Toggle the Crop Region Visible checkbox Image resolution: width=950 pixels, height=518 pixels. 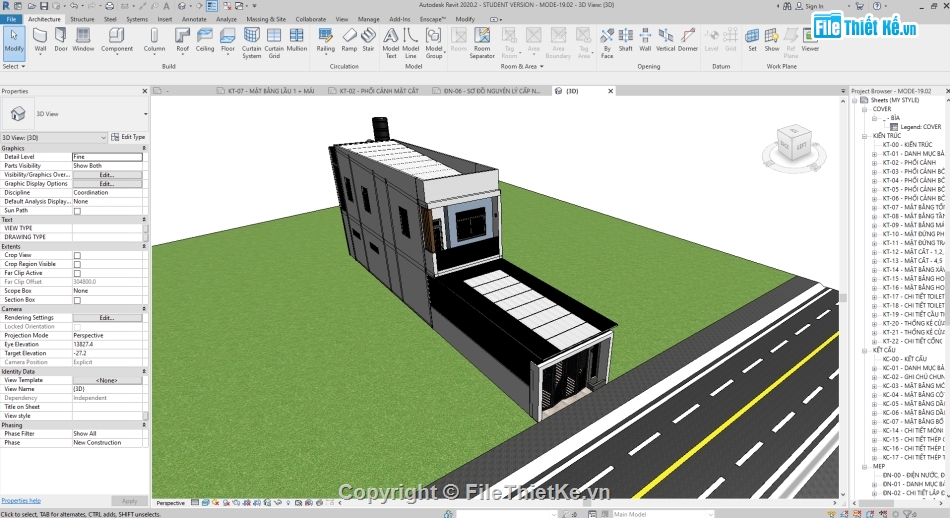point(77,265)
